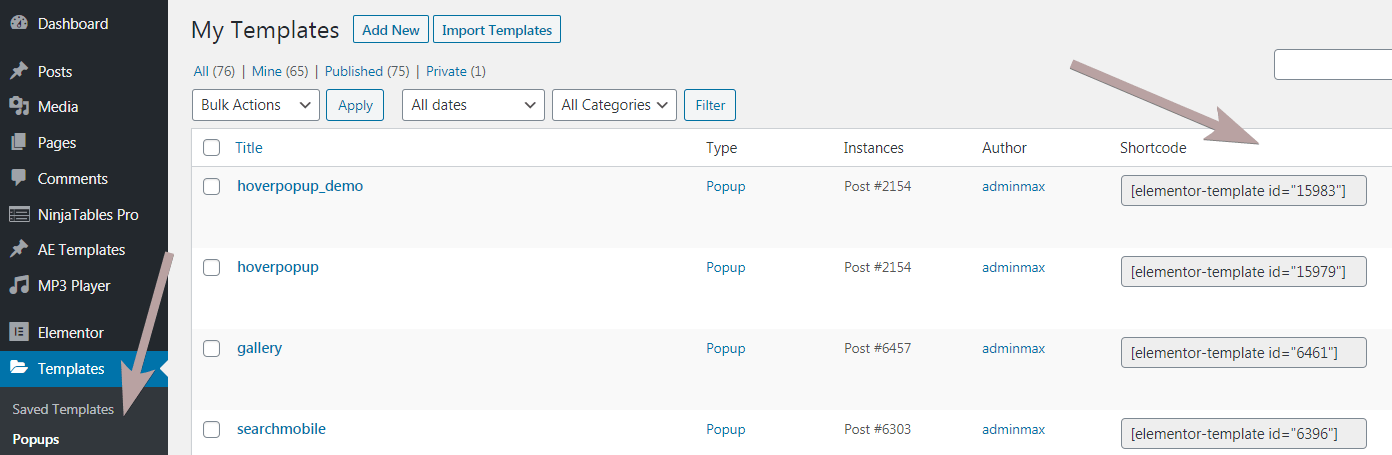Open the NinjaTables Pro table icon
The width and height of the screenshot is (1392, 455).
tap(18, 214)
